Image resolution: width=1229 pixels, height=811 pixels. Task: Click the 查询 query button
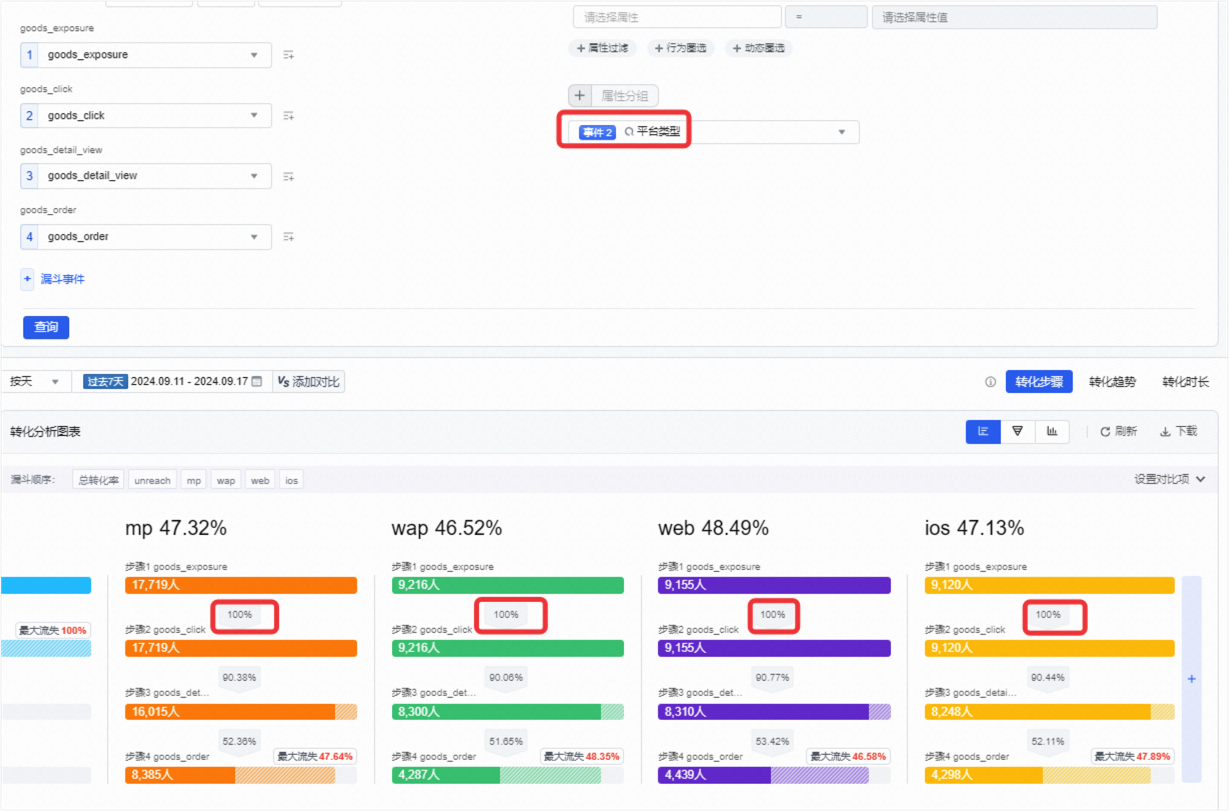[46, 327]
